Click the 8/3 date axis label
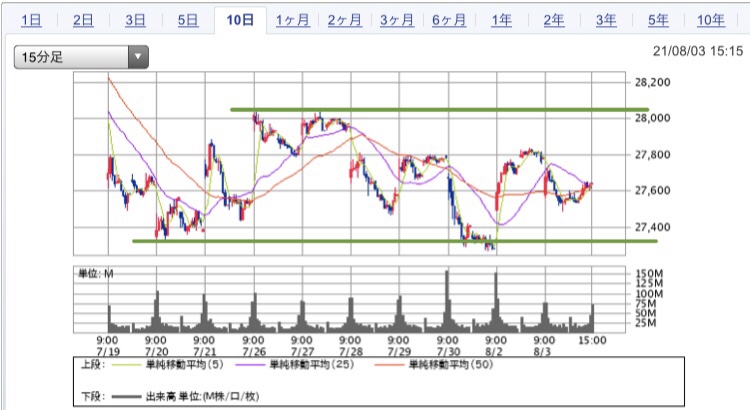The height and width of the screenshot is (410, 750). 543,352
